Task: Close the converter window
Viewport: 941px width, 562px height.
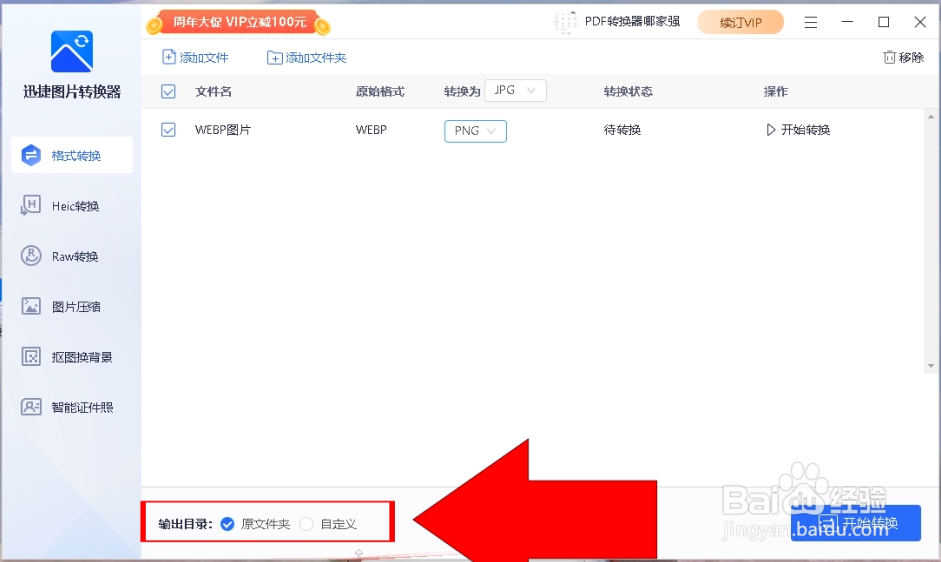Action: point(920,22)
